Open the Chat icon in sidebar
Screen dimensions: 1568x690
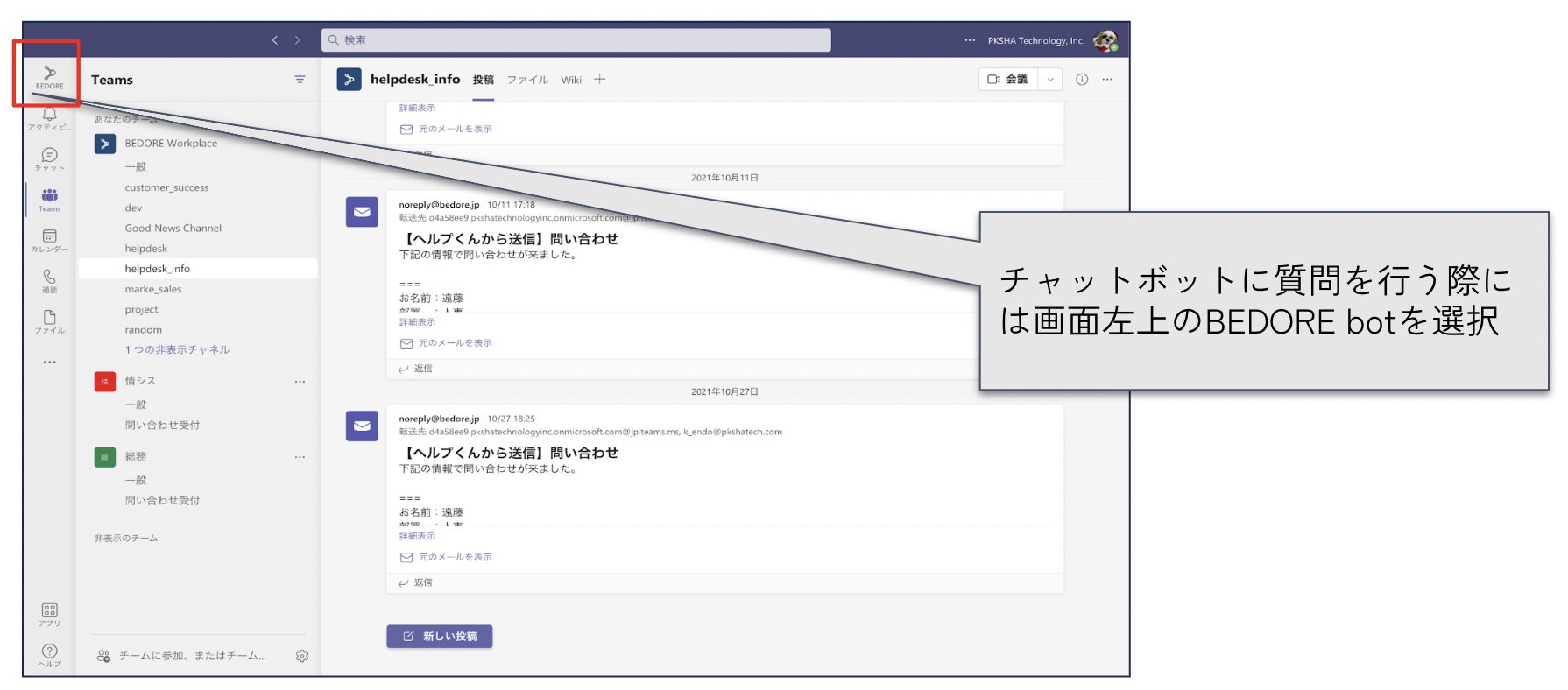(49, 158)
